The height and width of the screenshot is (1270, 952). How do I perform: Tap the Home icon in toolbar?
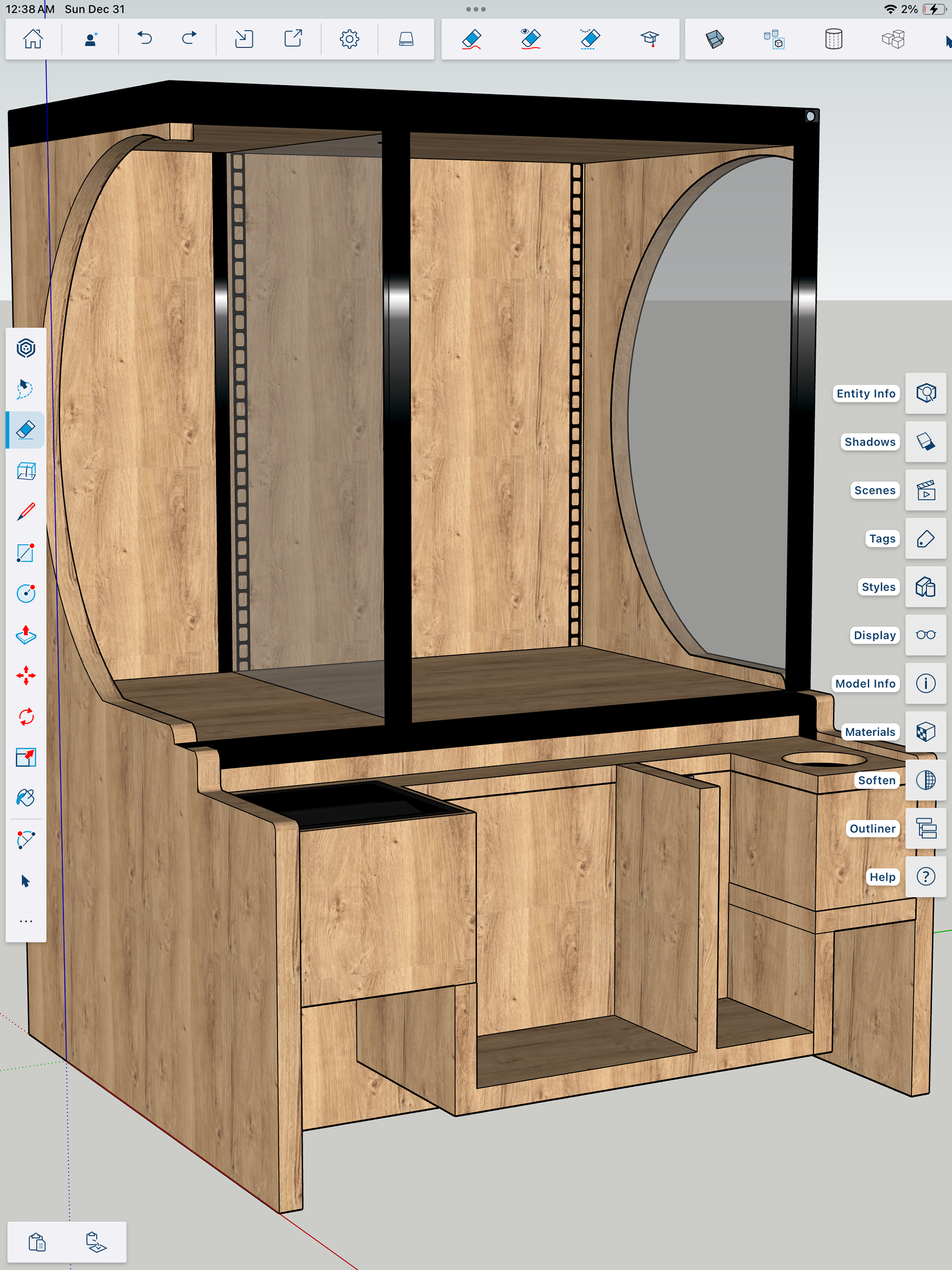(x=33, y=39)
